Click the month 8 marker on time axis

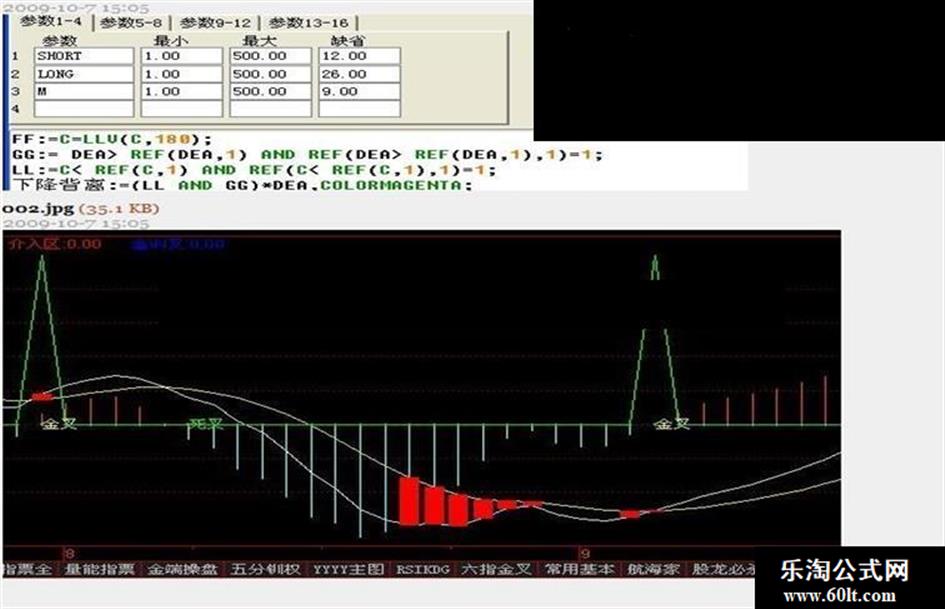[70, 553]
